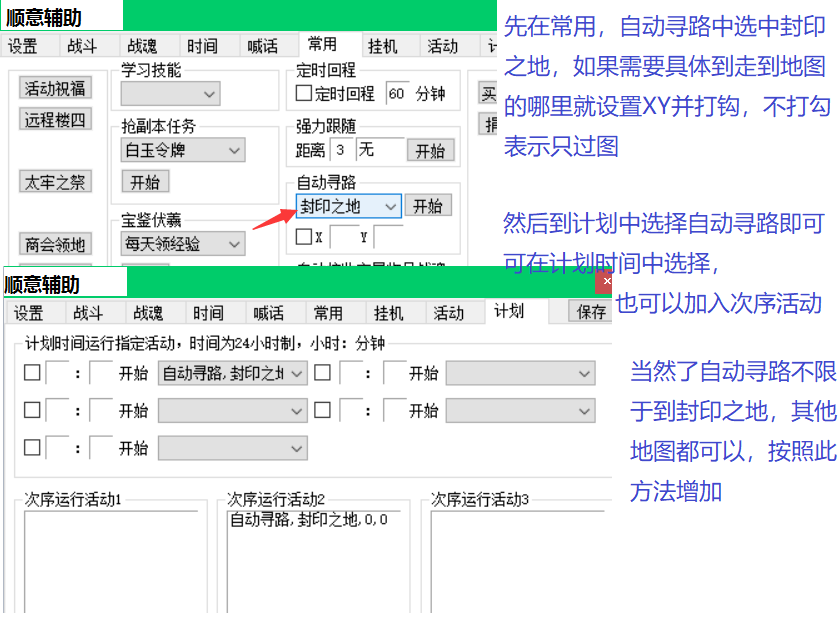Click the hour field on the 自动寻路,封印之地 plan row

coord(58,373)
